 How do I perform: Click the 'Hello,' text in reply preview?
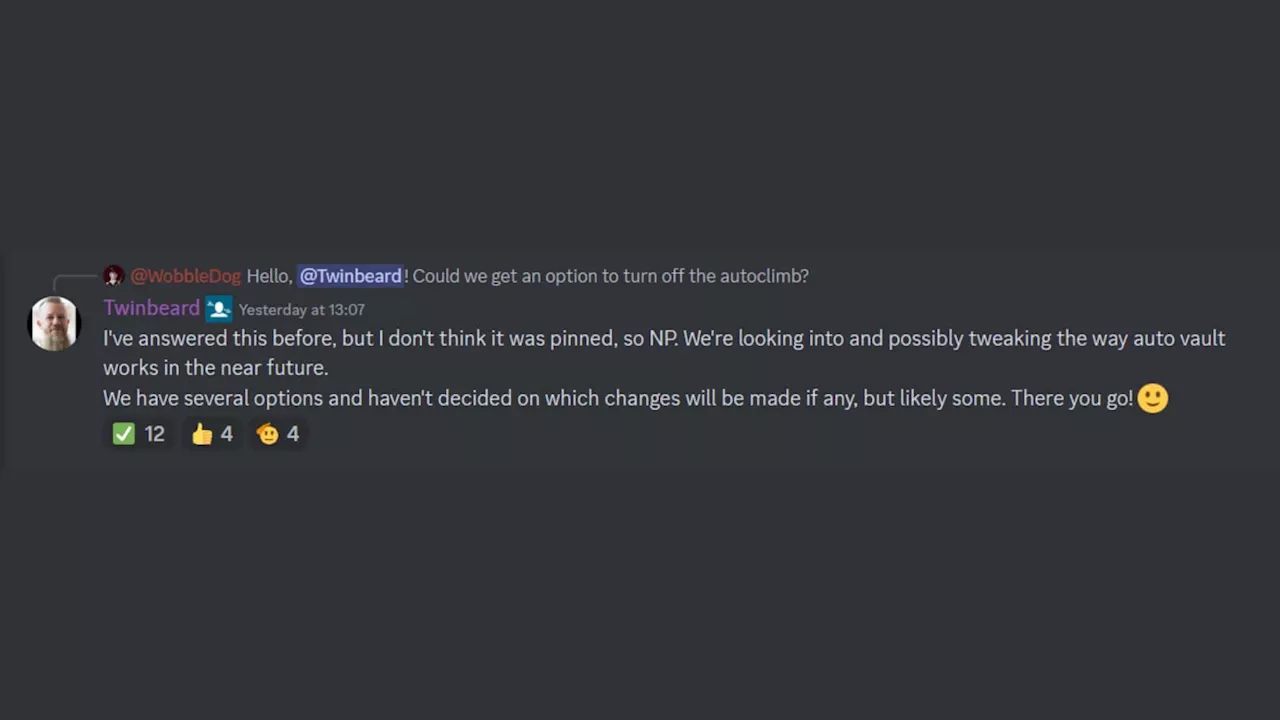pos(269,276)
